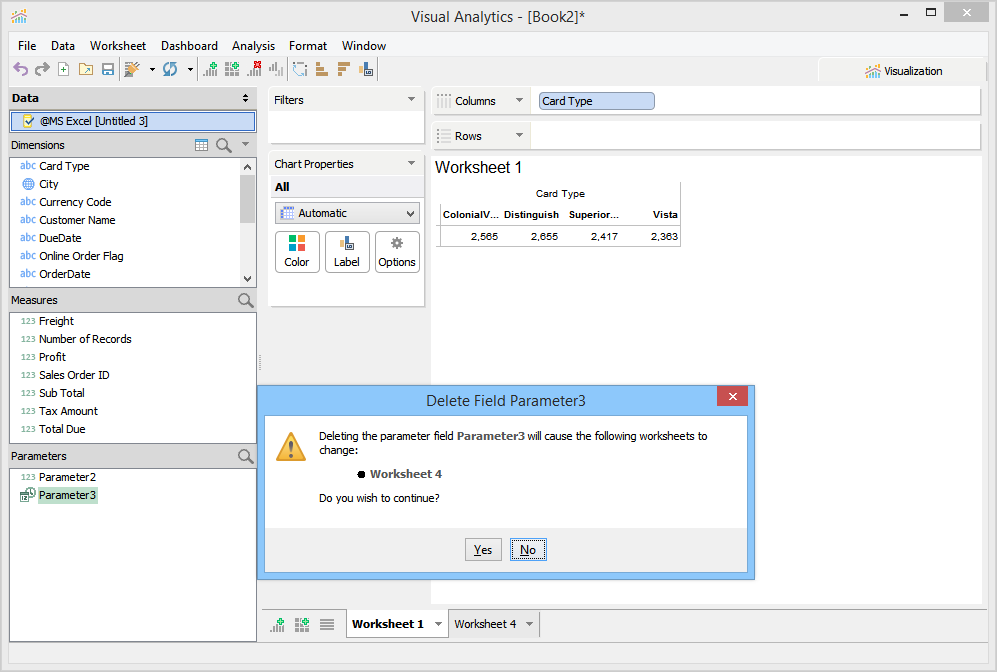Close the Delete Field Parameter3 dialog
This screenshot has width=997, height=672.
pyautogui.click(x=732, y=396)
